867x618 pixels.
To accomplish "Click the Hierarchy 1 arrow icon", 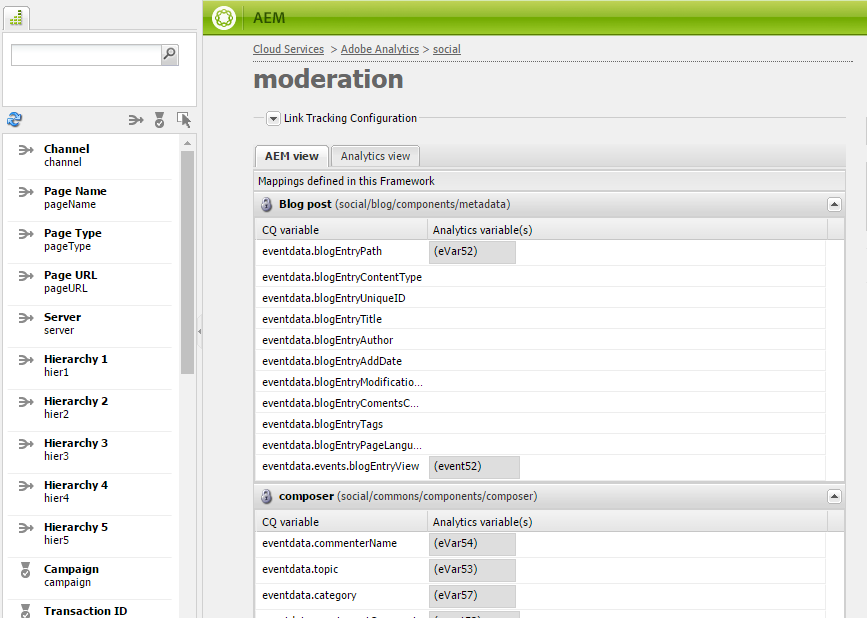I will [x=26, y=360].
